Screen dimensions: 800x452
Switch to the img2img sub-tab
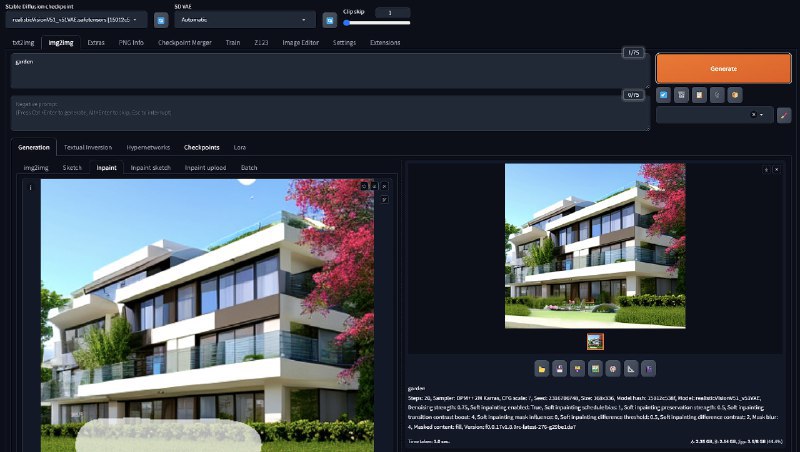click(36, 168)
